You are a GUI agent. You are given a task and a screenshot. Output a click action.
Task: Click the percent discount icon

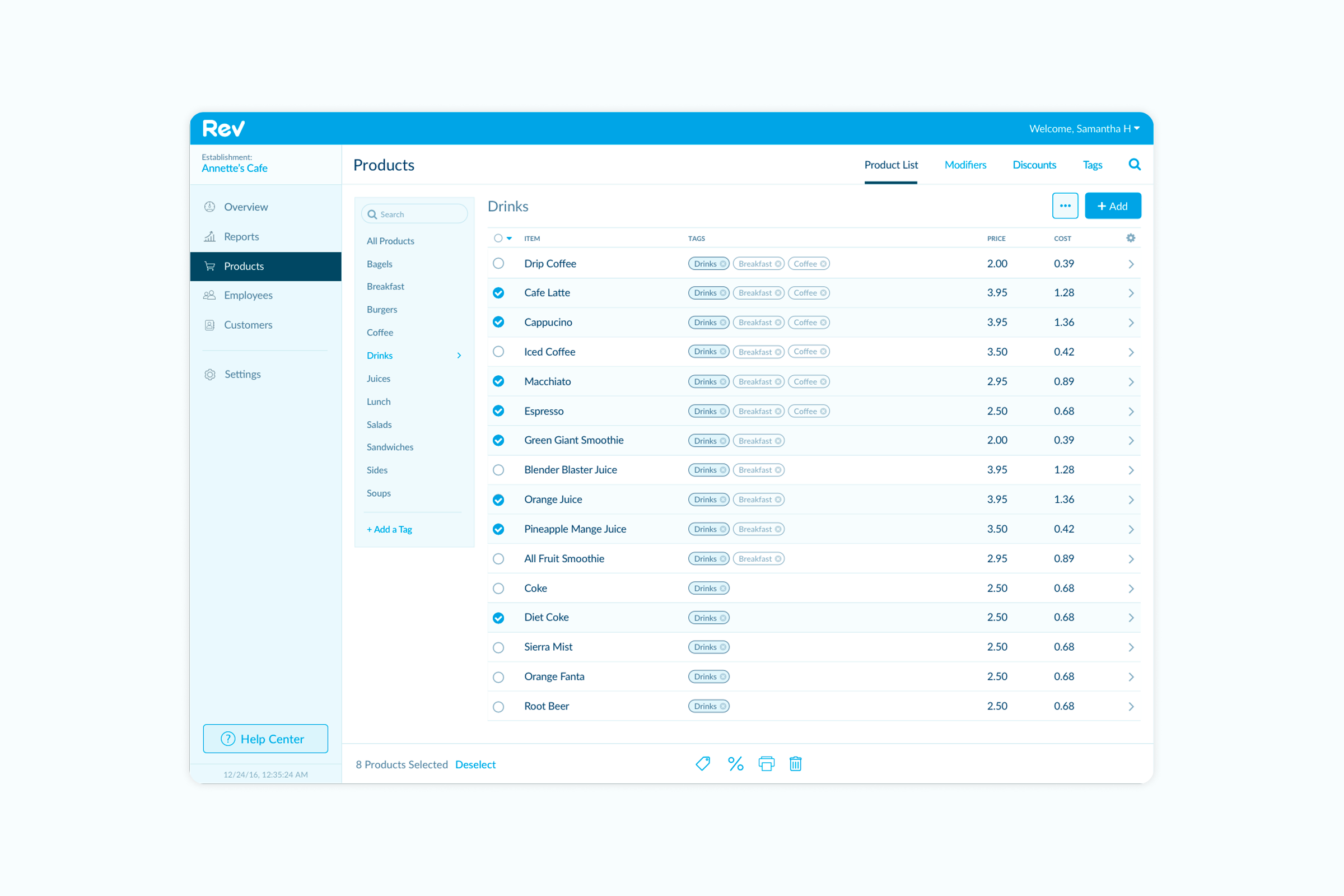[735, 764]
